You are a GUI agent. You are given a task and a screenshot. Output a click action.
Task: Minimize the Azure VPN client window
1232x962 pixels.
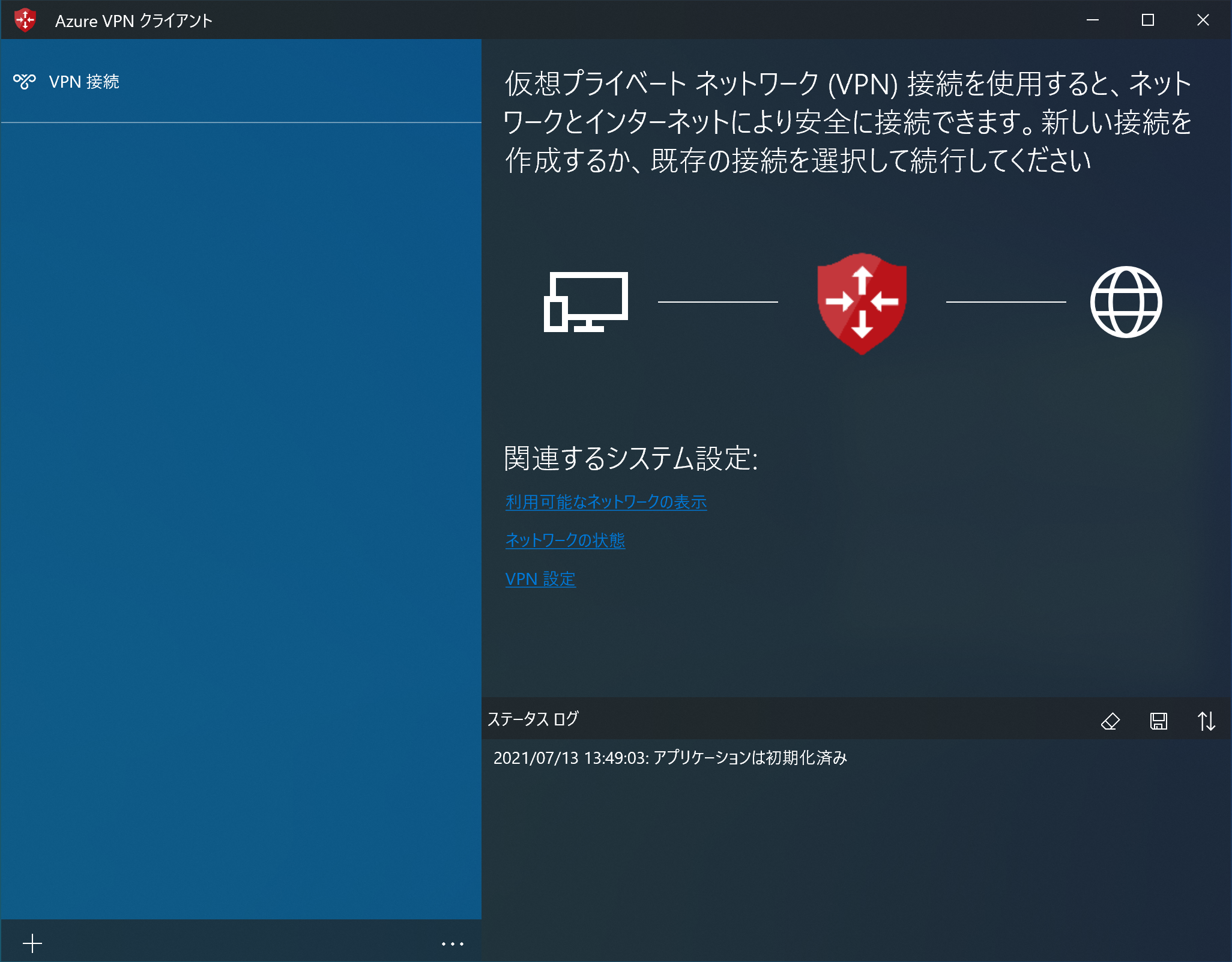tap(1093, 20)
